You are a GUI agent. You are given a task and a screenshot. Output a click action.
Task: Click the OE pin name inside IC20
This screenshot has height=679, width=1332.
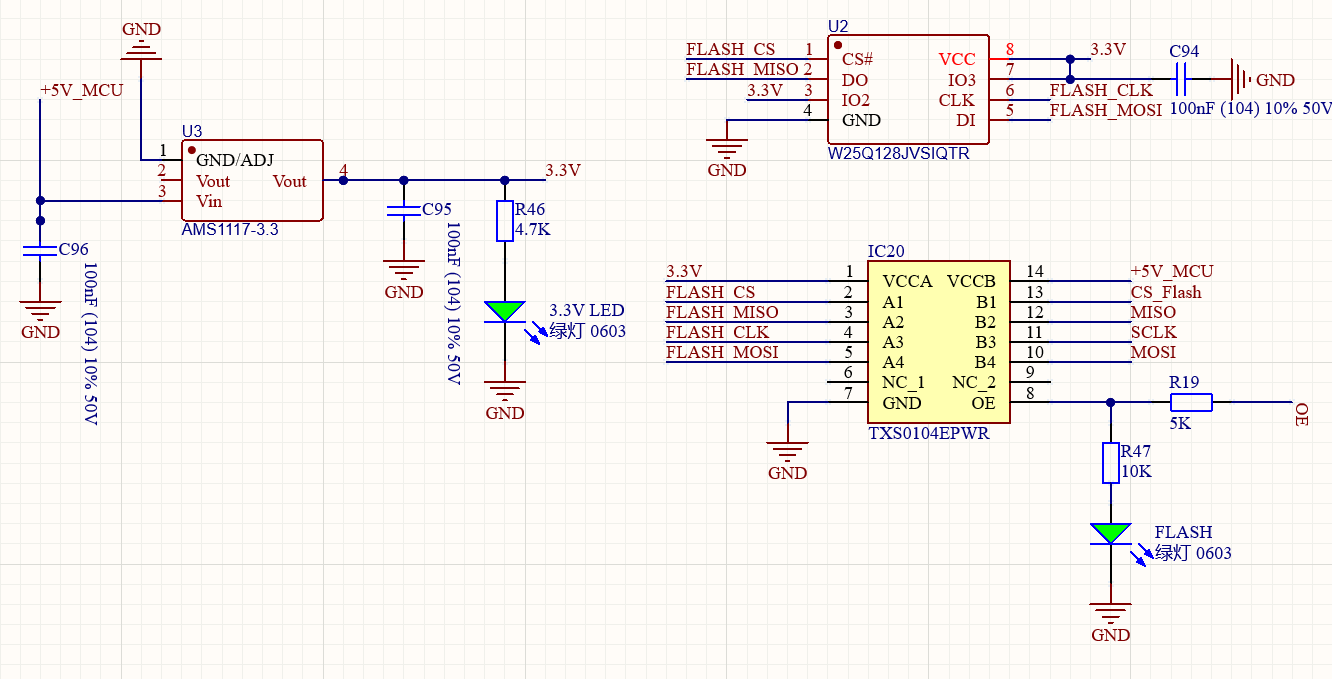coord(983,403)
